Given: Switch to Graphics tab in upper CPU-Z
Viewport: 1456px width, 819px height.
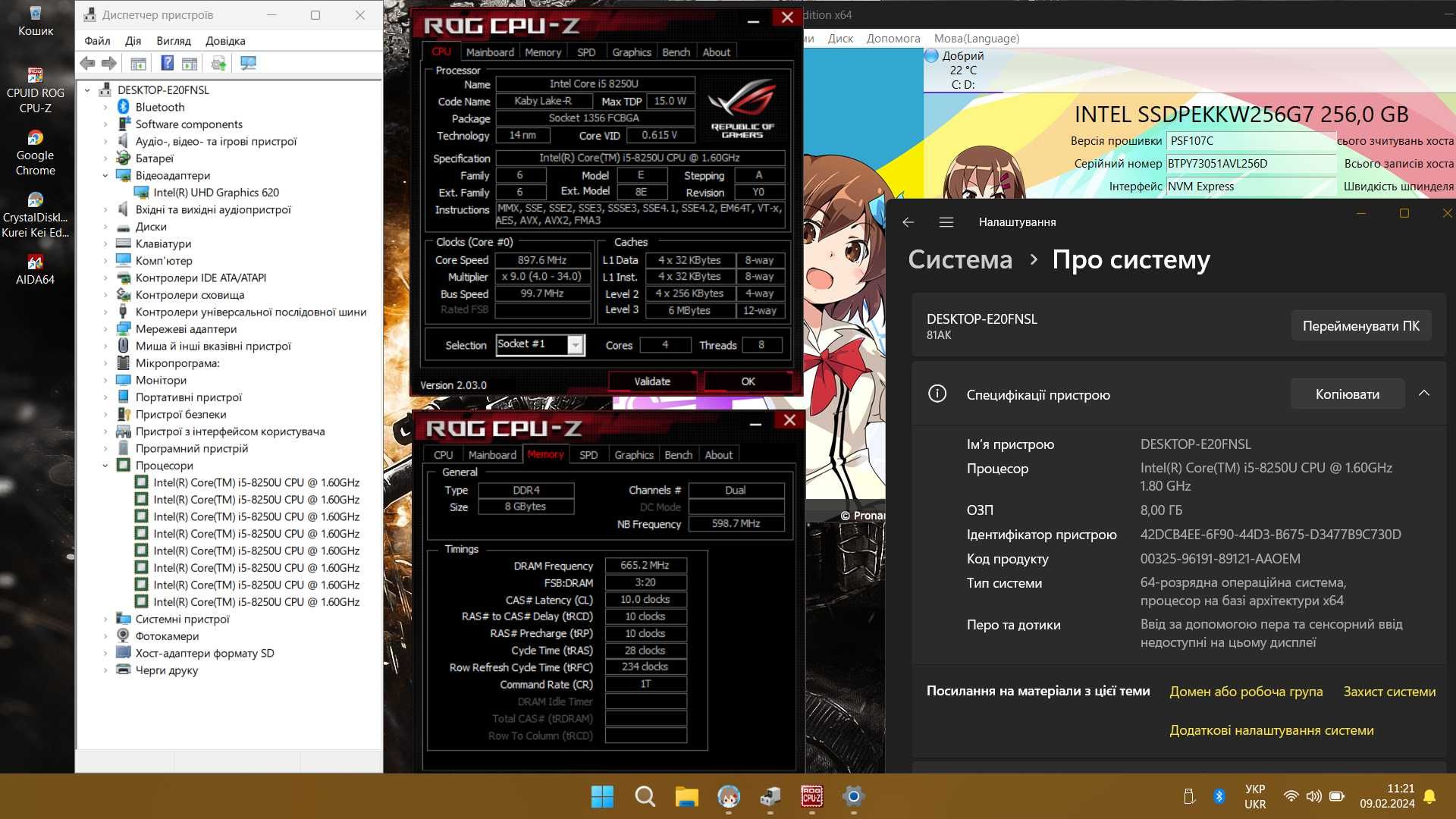Looking at the screenshot, I should pyautogui.click(x=632, y=52).
